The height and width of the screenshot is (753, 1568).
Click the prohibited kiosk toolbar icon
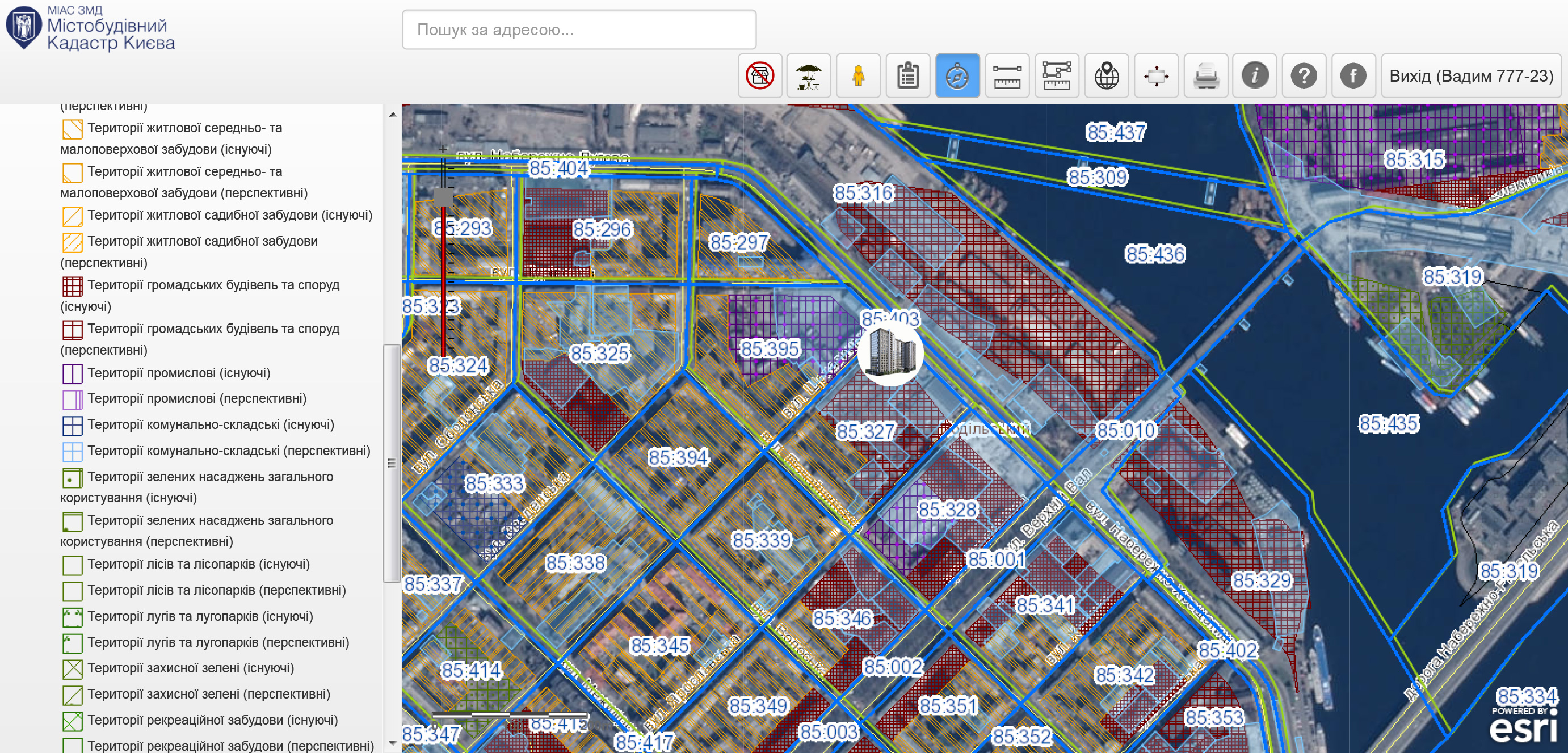760,76
